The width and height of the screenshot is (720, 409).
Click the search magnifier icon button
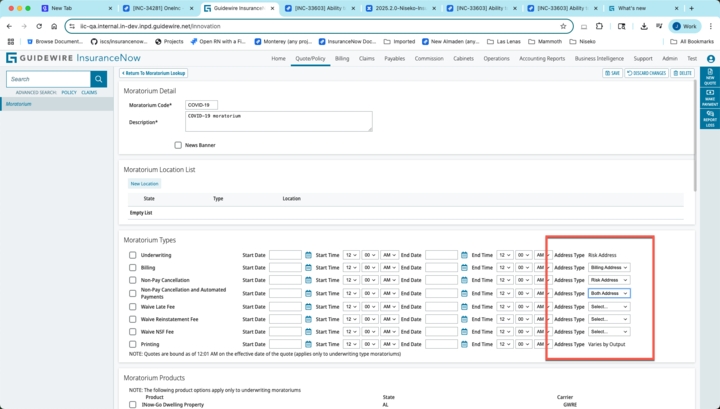(x=99, y=79)
